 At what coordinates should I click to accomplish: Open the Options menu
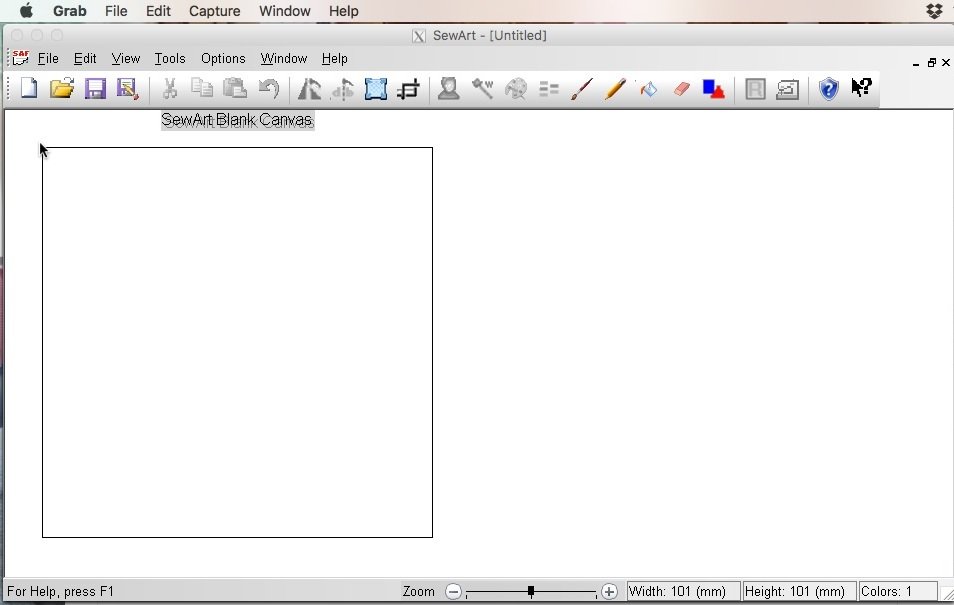click(x=223, y=59)
